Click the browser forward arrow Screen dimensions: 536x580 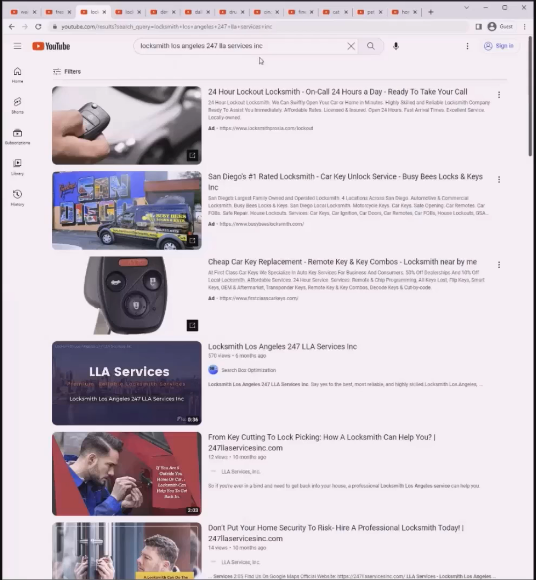coord(25,27)
